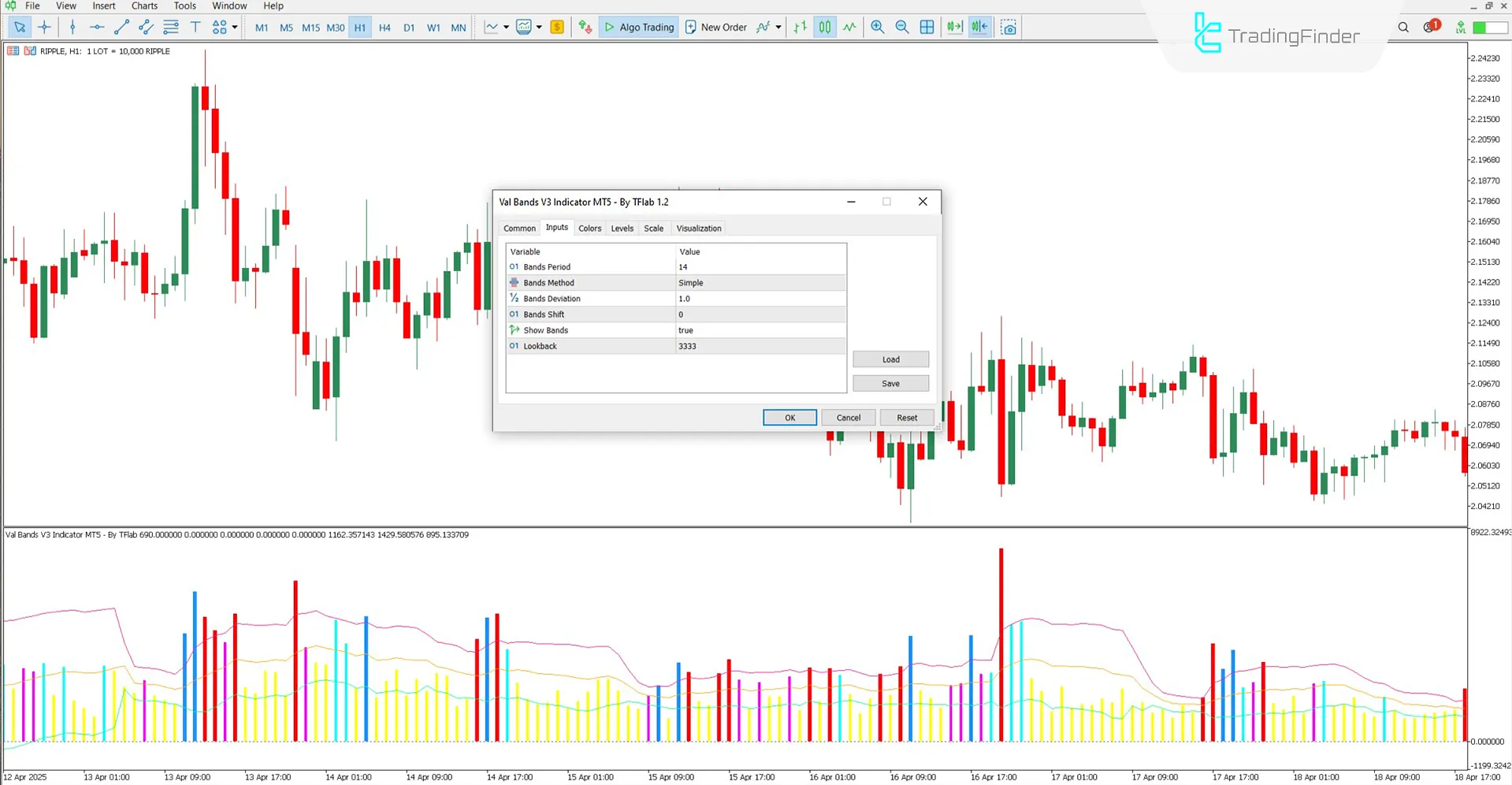Switch to the Colors tab
This screenshot has height=785, width=1512.
click(x=589, y=228)
